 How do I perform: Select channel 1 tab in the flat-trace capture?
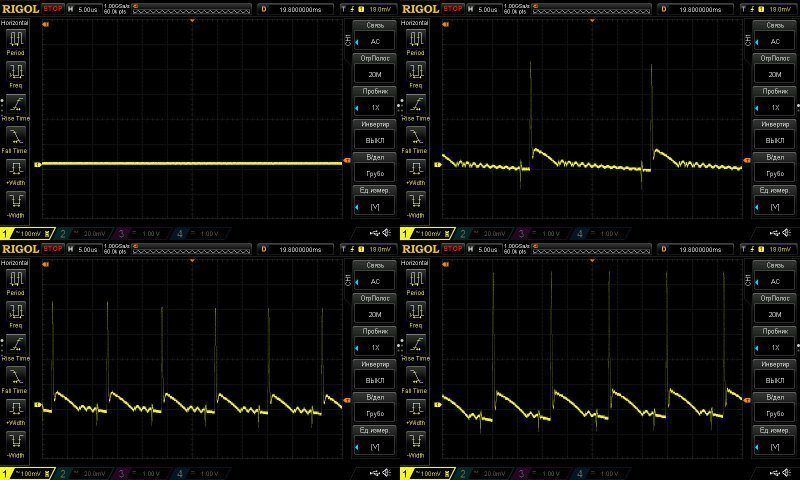(27, 234)
